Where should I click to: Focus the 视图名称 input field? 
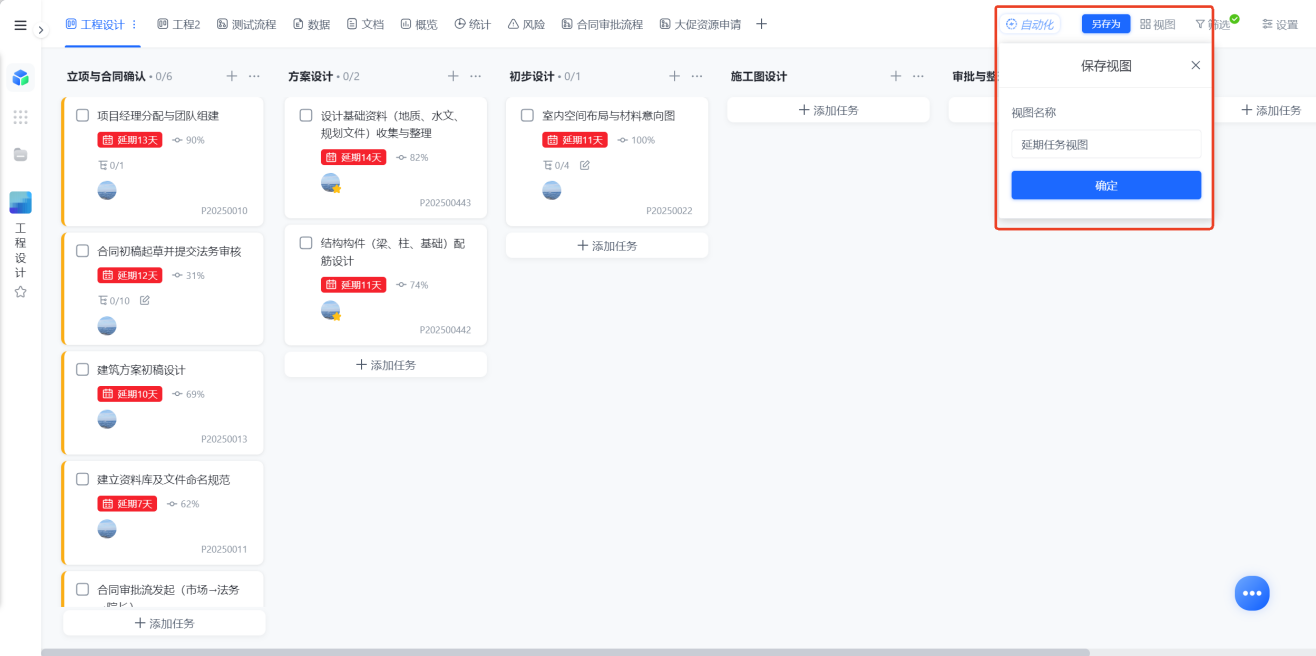1106,144
